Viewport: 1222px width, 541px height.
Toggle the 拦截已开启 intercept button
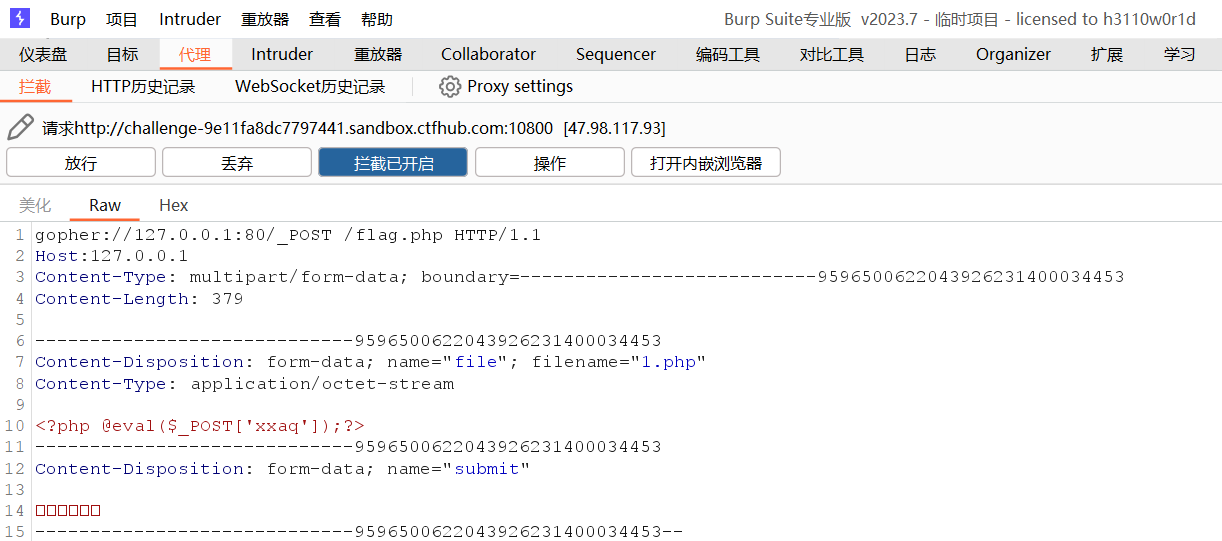pos(393,163)
